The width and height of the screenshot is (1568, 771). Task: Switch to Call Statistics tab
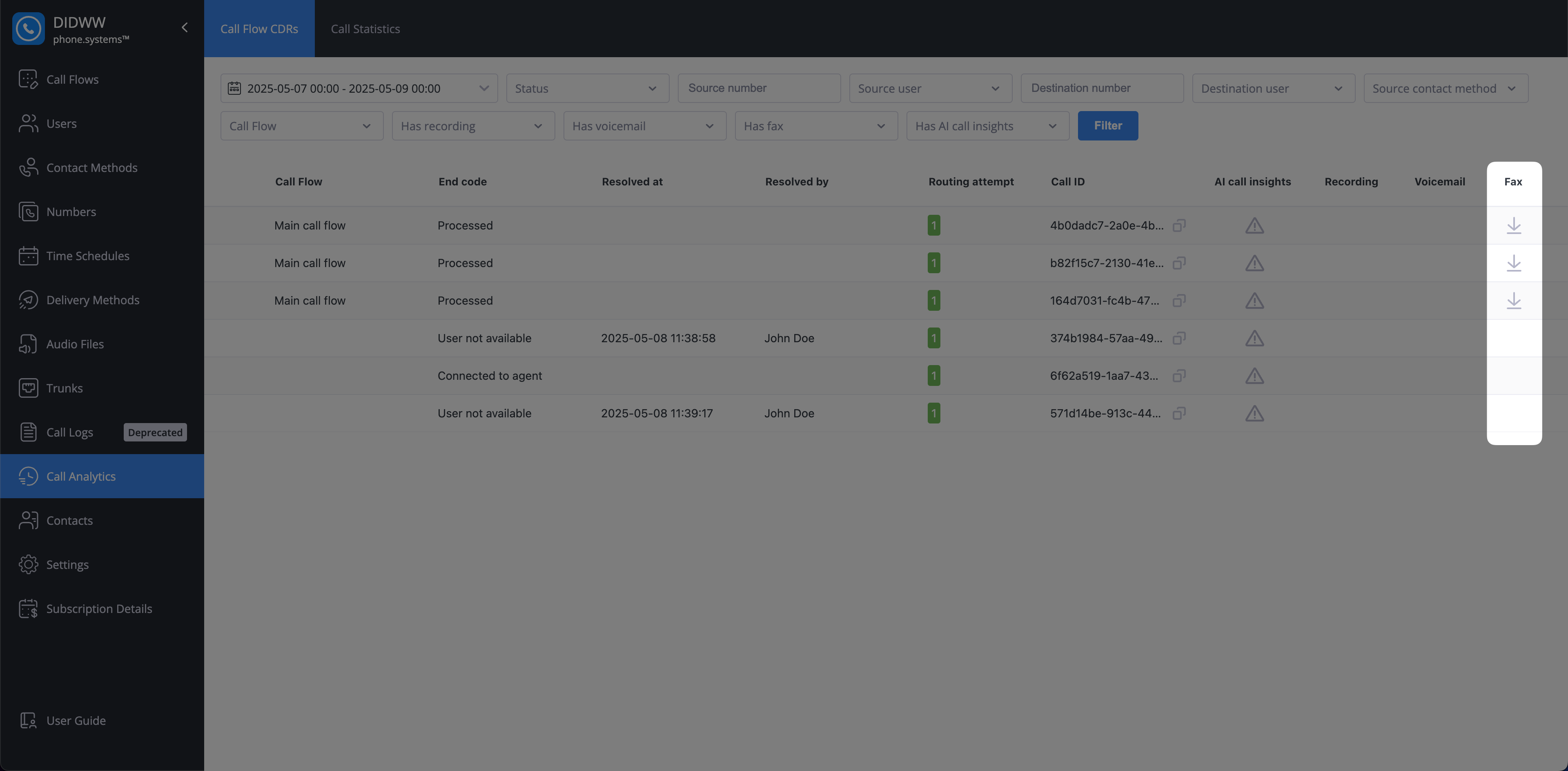365,29
